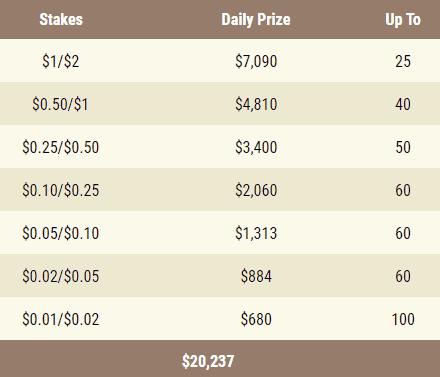Click the 100 value in Up To column
The image size is (440, 377).
[403, 319]
